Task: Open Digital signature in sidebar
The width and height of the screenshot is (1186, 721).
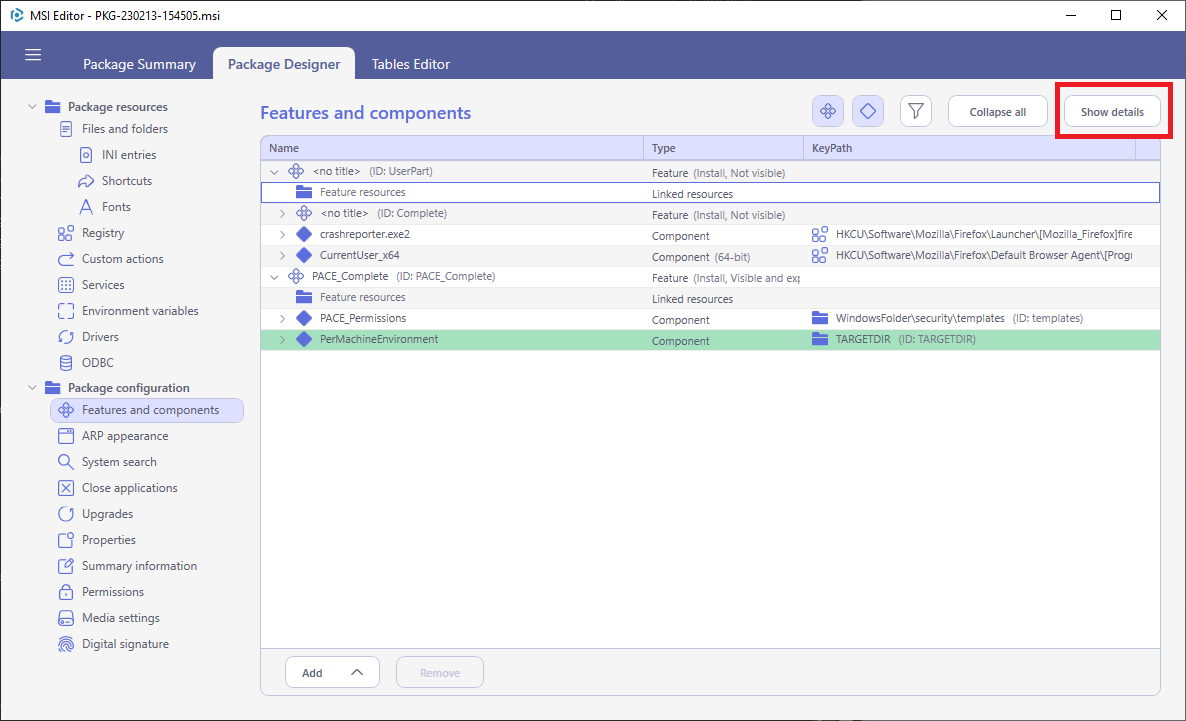Action: click(126, 644)
